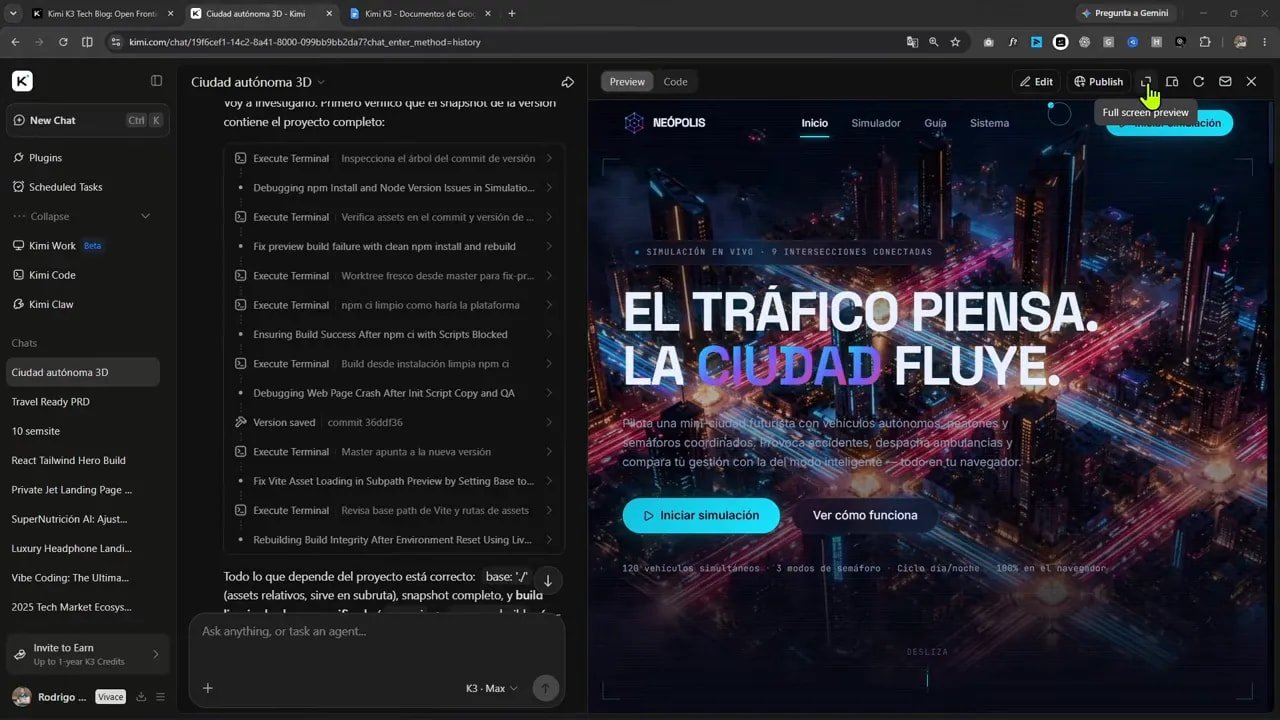Click 'Ver cómo funciona'
Viewport: 1280px width, 720px height.
[x=865, y=515]
